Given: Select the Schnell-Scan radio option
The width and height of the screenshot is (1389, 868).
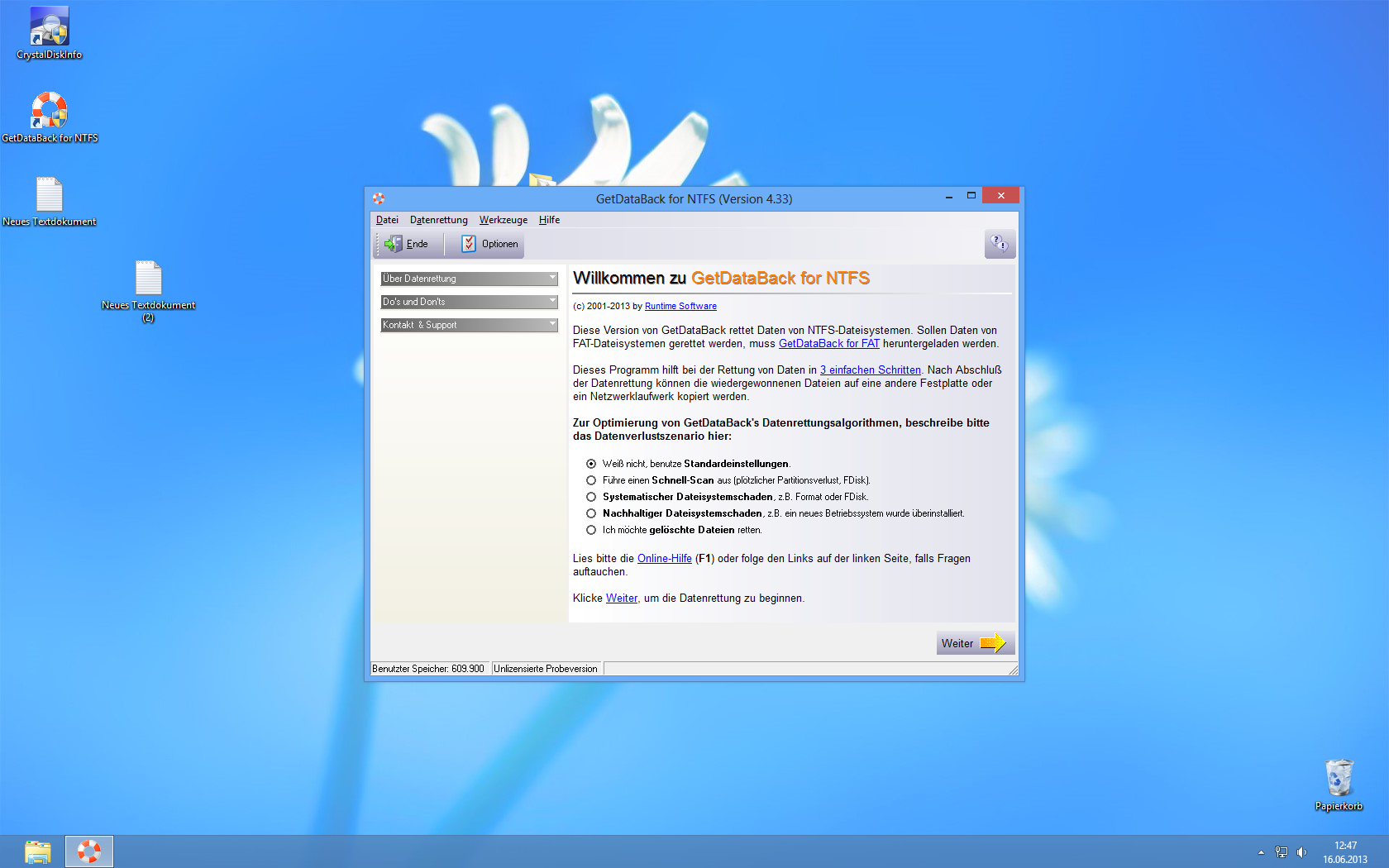Looking at the screenshot, I should 591,480.
